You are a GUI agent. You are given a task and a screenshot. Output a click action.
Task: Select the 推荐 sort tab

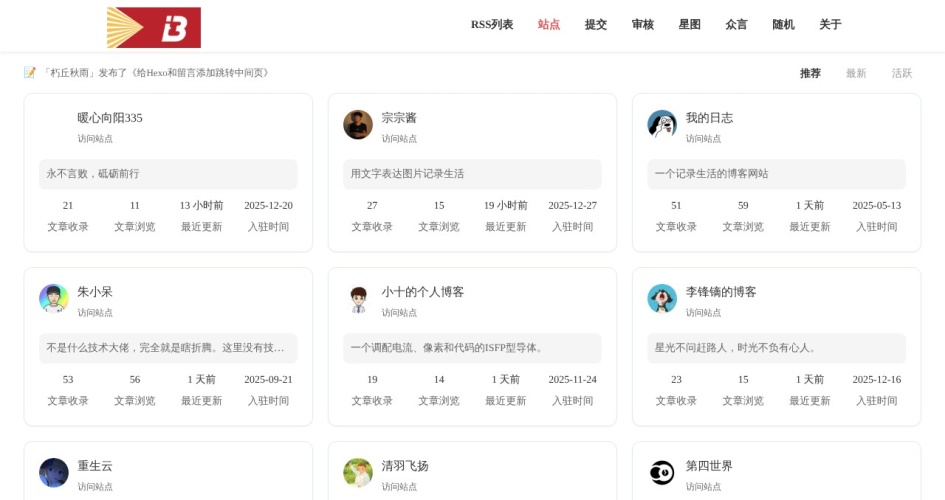click(x=810, y=73)
